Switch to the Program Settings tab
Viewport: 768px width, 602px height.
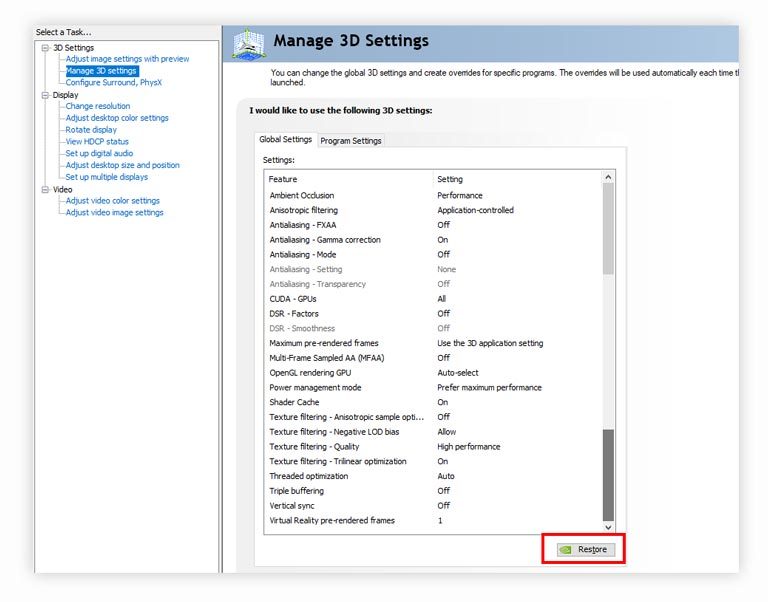(351, 141)
